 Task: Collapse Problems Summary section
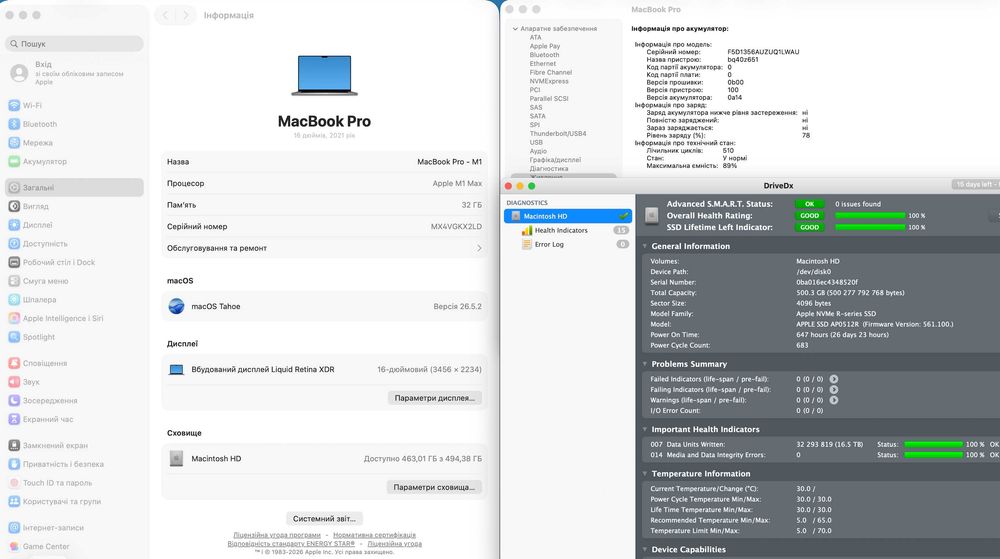pos(645,364)
